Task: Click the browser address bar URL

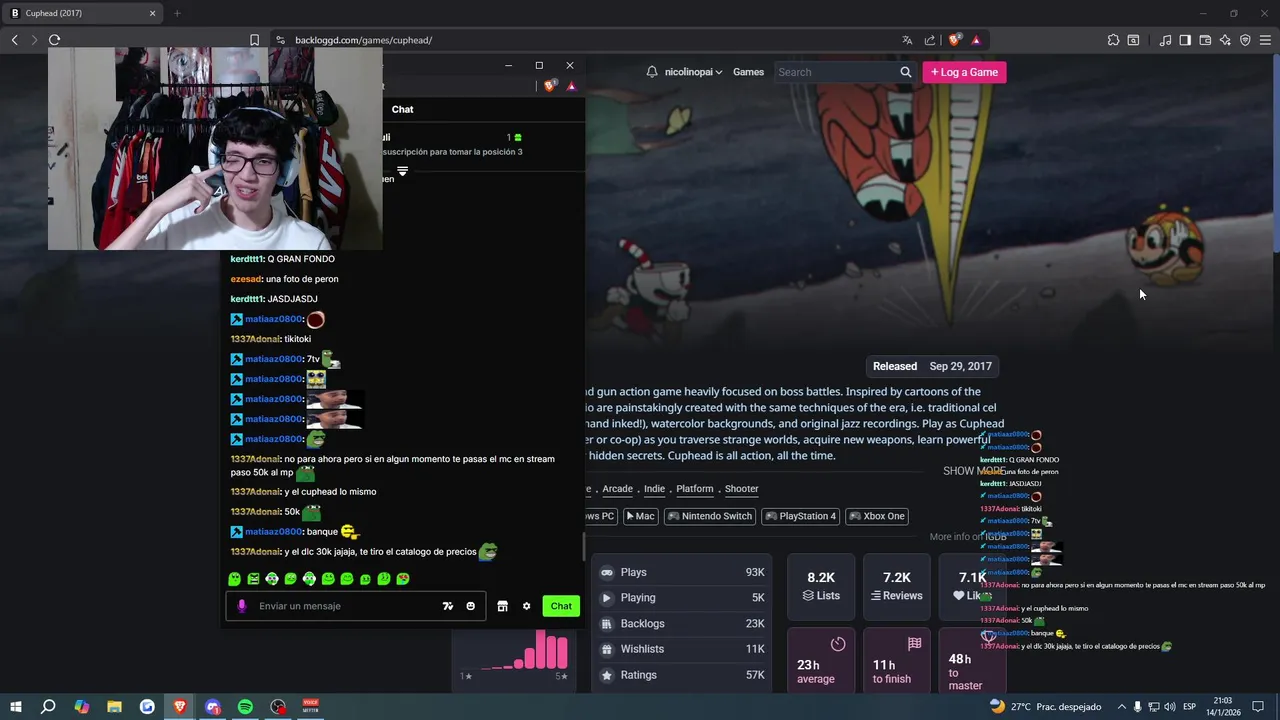Action: [363, 40]
